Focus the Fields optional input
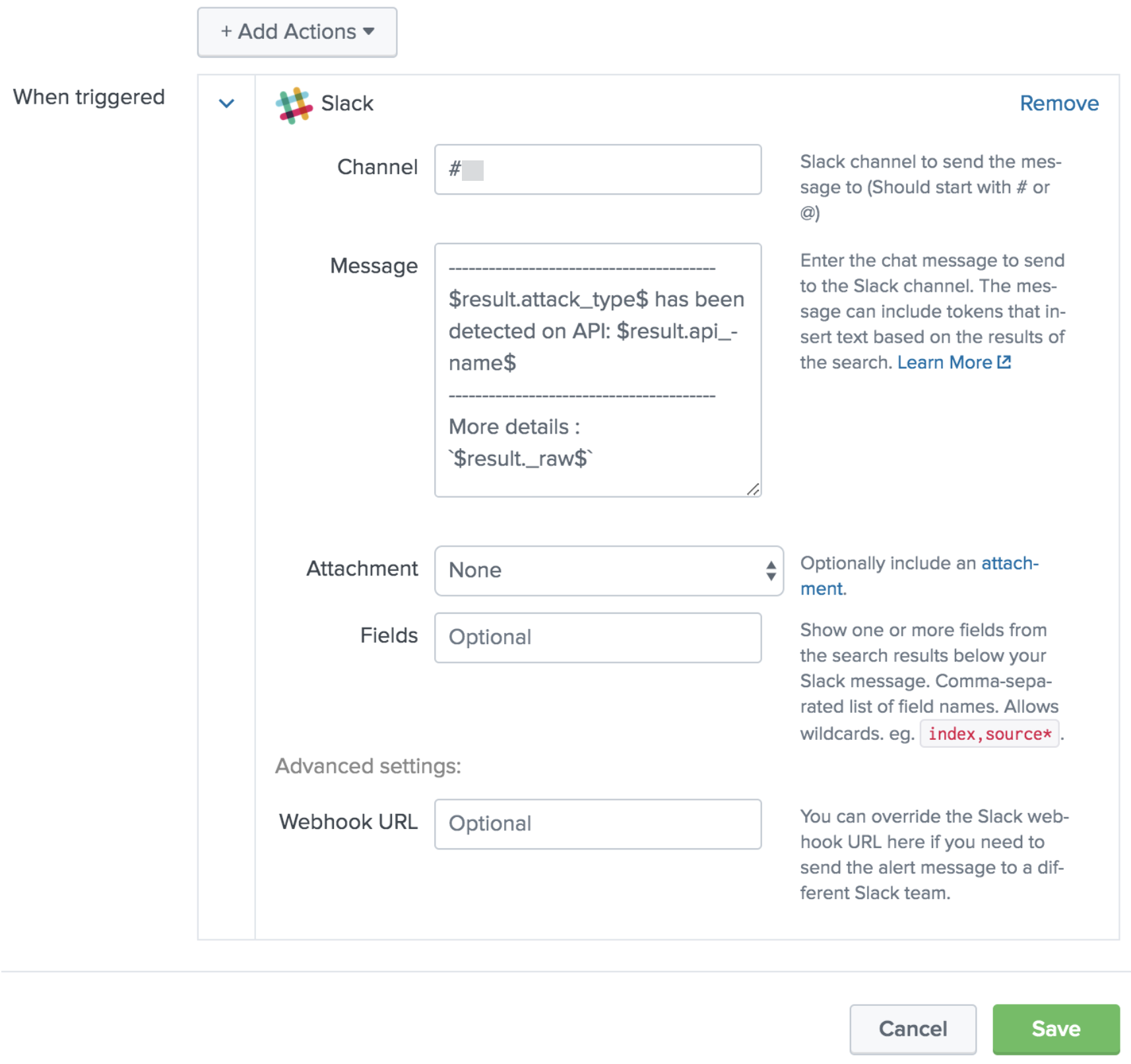Image resolution: width=1131 pixels, height=1064 pixels. tap(597, 638)
